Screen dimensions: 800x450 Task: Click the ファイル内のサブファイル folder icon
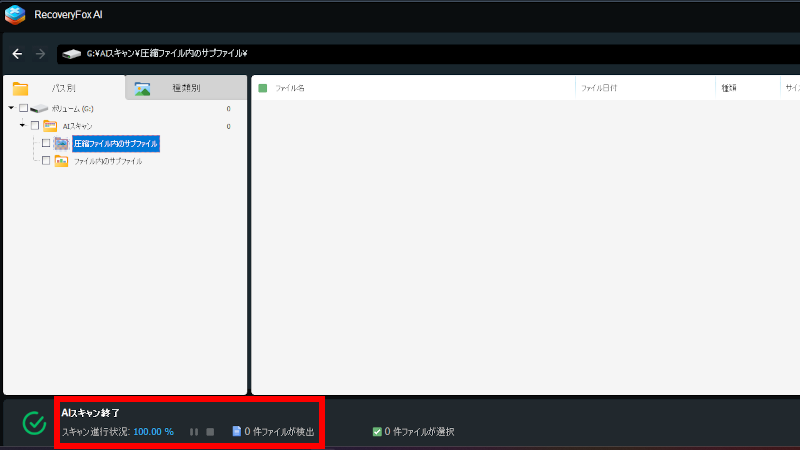click(61, 161)
